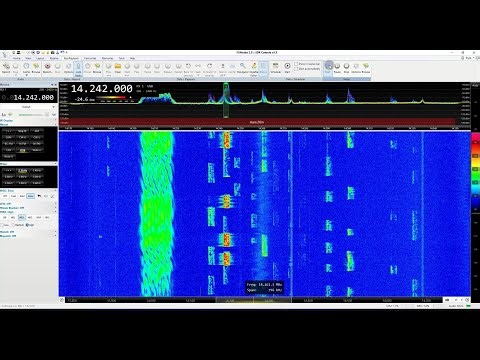Set AGC to Med
Viewport: 480px width, 360px height.
22,196
